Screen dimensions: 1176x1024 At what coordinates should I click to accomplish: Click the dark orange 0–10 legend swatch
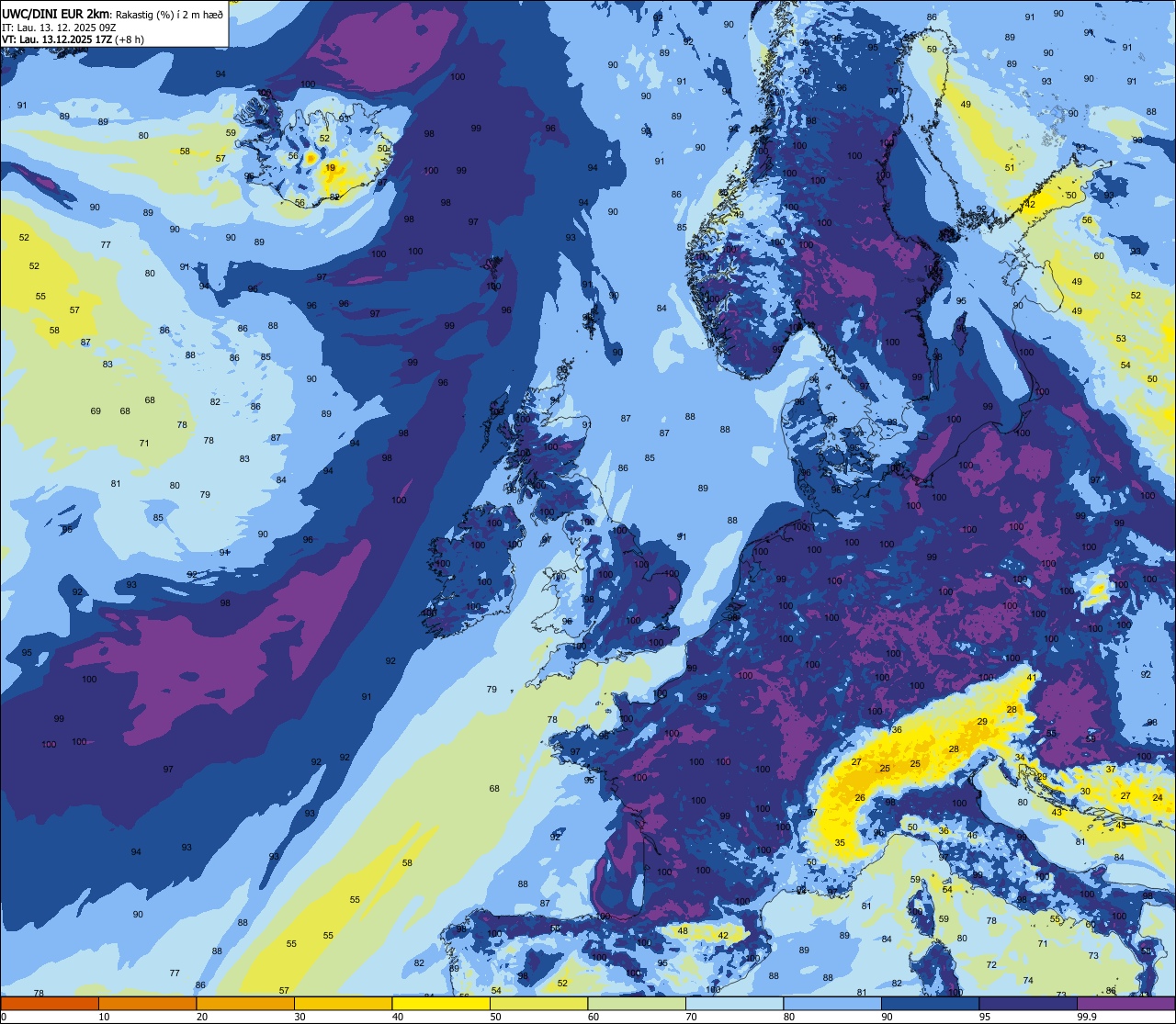coord(50,1003)
